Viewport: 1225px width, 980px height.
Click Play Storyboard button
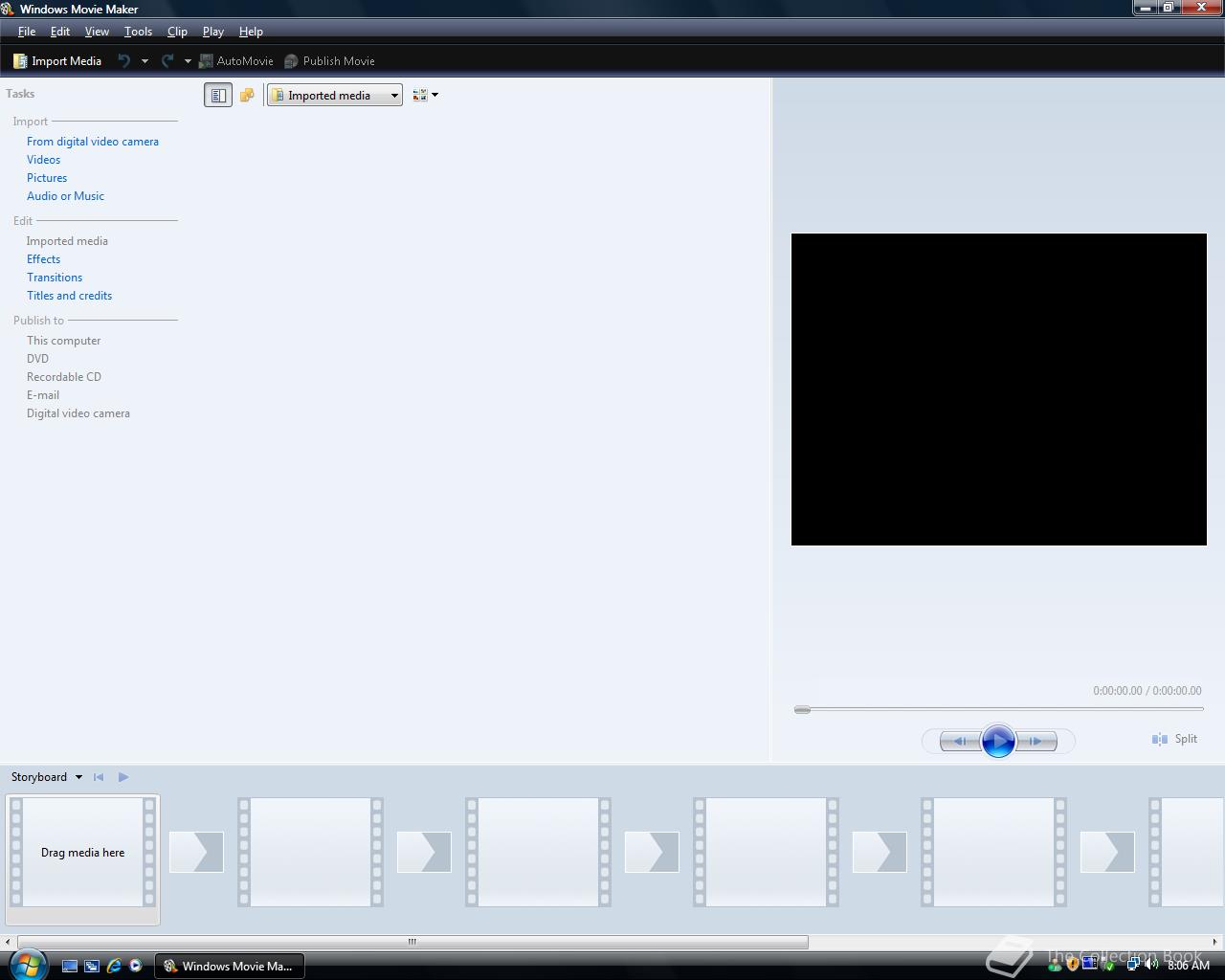(123, 777)
